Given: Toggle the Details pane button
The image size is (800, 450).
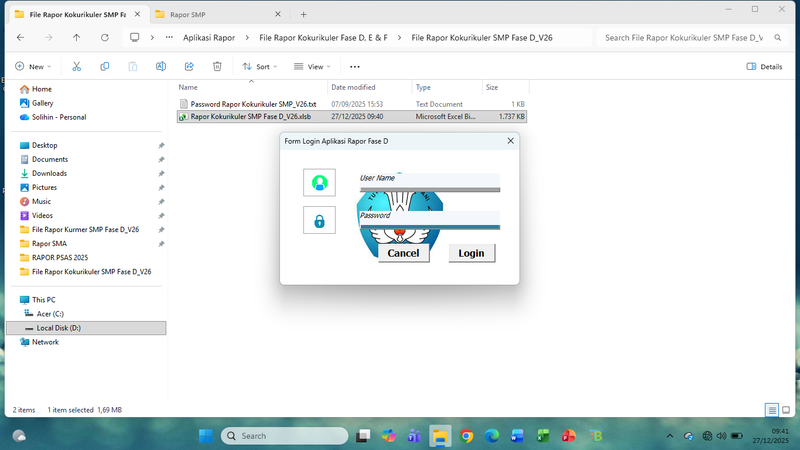Looking at the screenshot, I should pos(765,66).
